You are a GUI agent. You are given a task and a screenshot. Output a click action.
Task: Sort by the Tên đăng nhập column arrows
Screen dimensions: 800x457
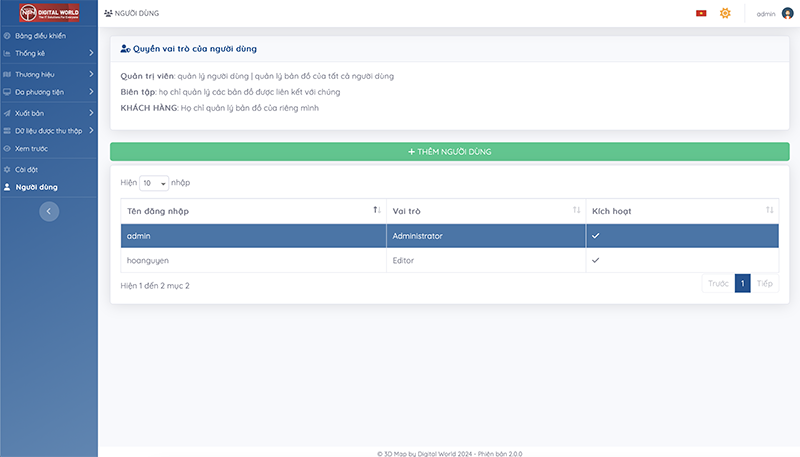pyautogui.click(x=376, y=210)
